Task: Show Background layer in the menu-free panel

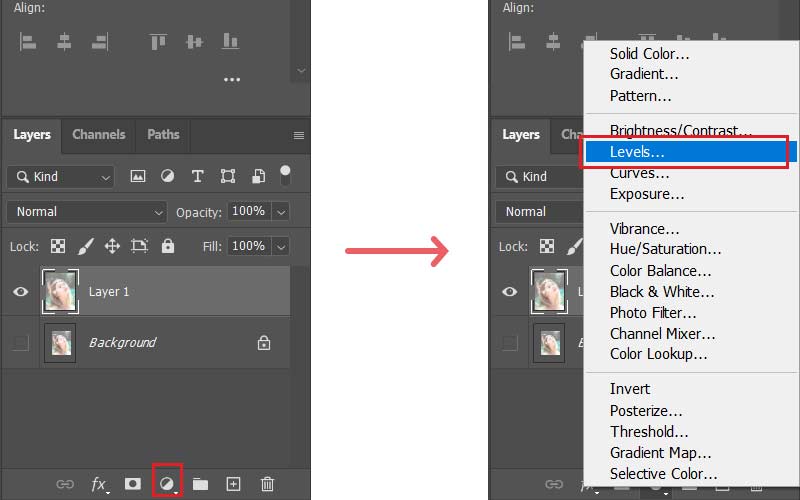Action: coord(20,342)
